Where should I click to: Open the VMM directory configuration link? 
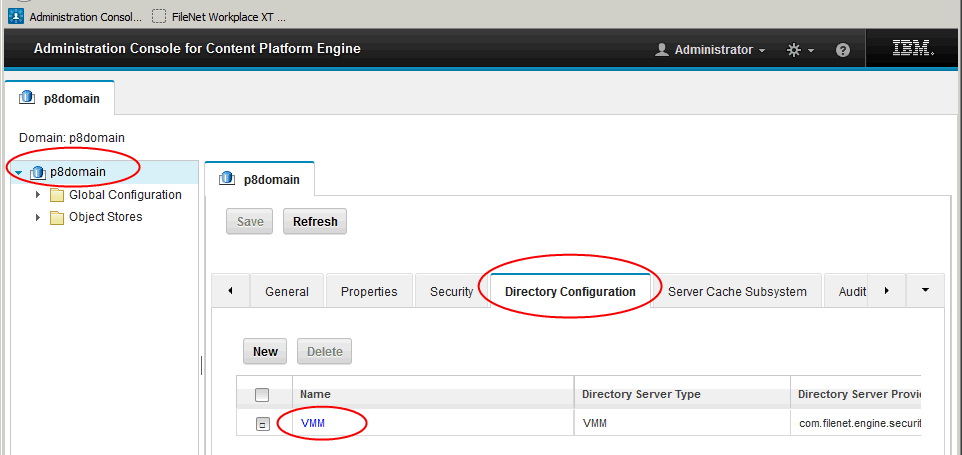[x=313, y=424]
